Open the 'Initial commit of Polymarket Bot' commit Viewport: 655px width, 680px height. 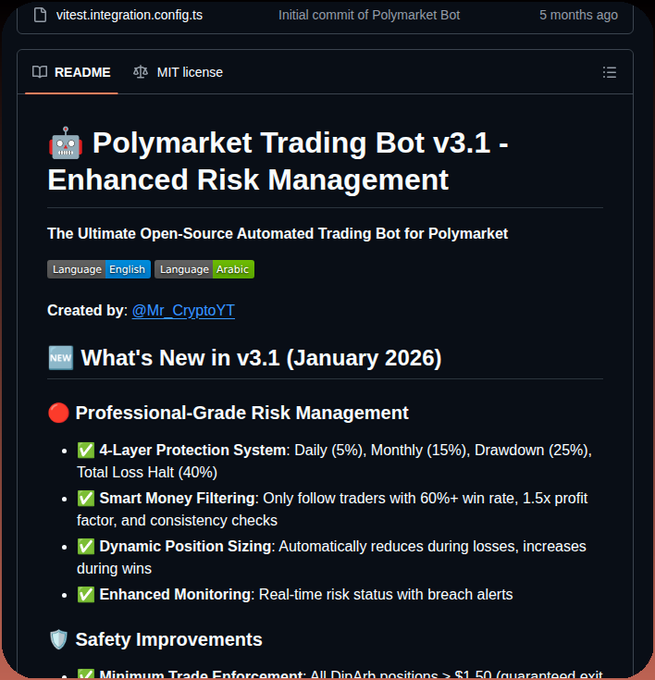369,15
